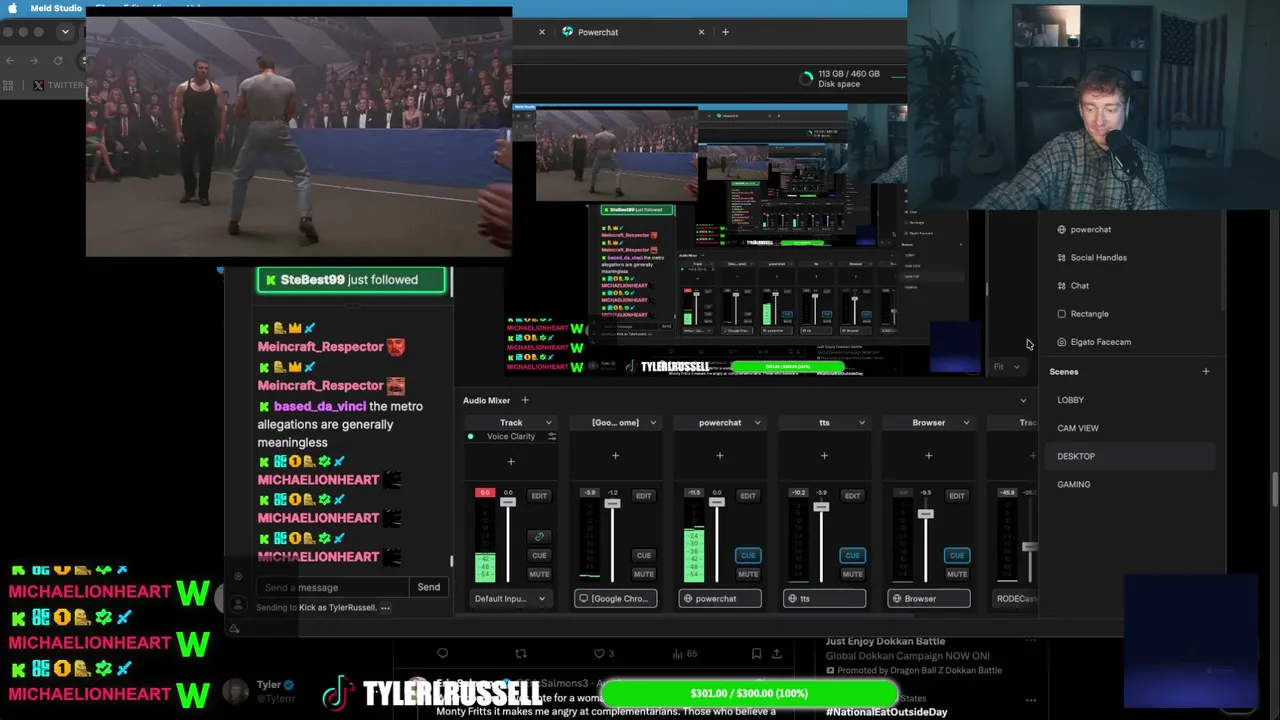Click EDIT on the tts channel
The height and width of the screenshot is (720, 1280).
(x=852, y=496)
